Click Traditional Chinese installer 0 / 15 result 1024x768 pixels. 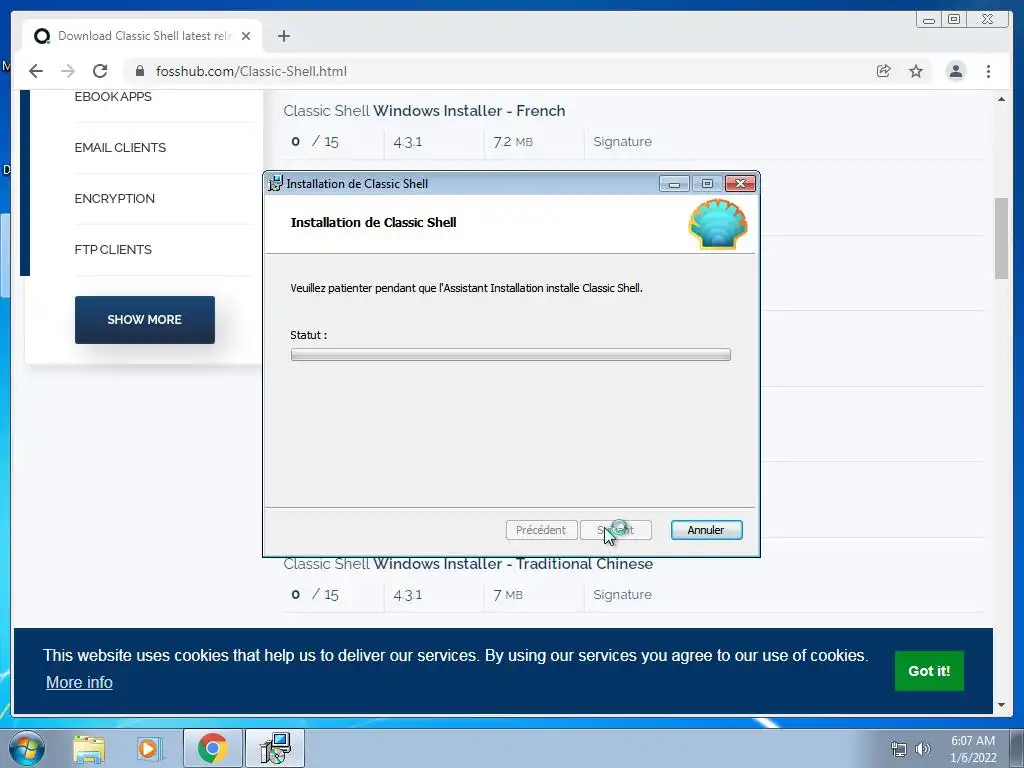315,595
